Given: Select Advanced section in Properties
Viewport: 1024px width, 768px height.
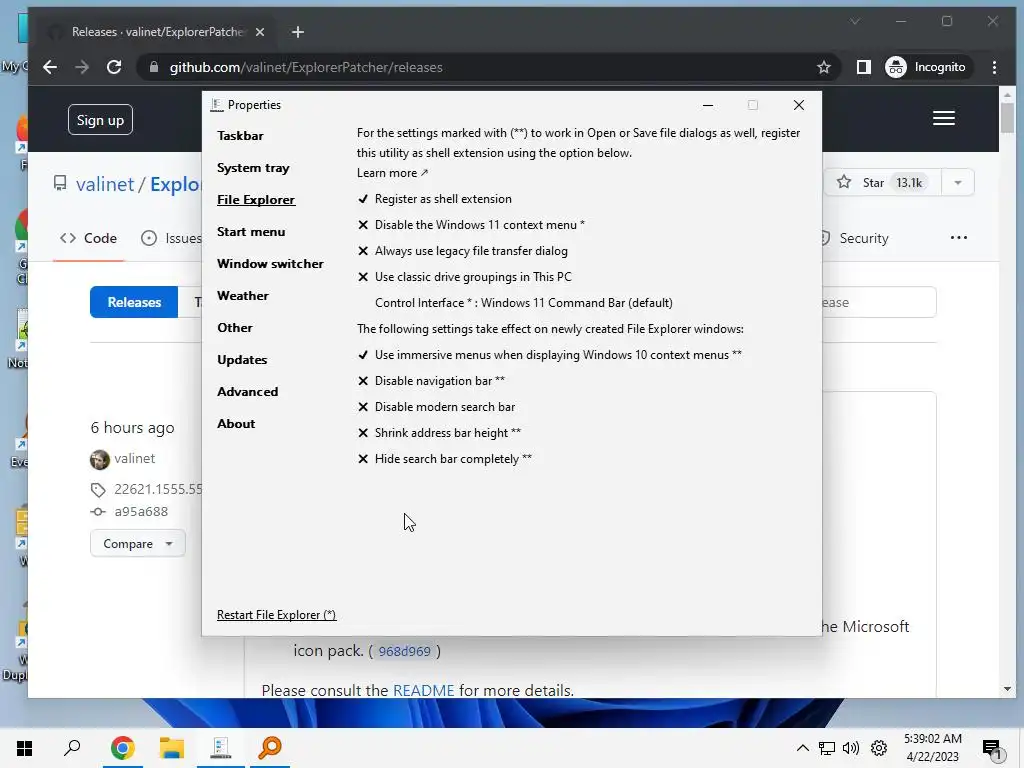Looking at the screenshot, I should [248, 392].
